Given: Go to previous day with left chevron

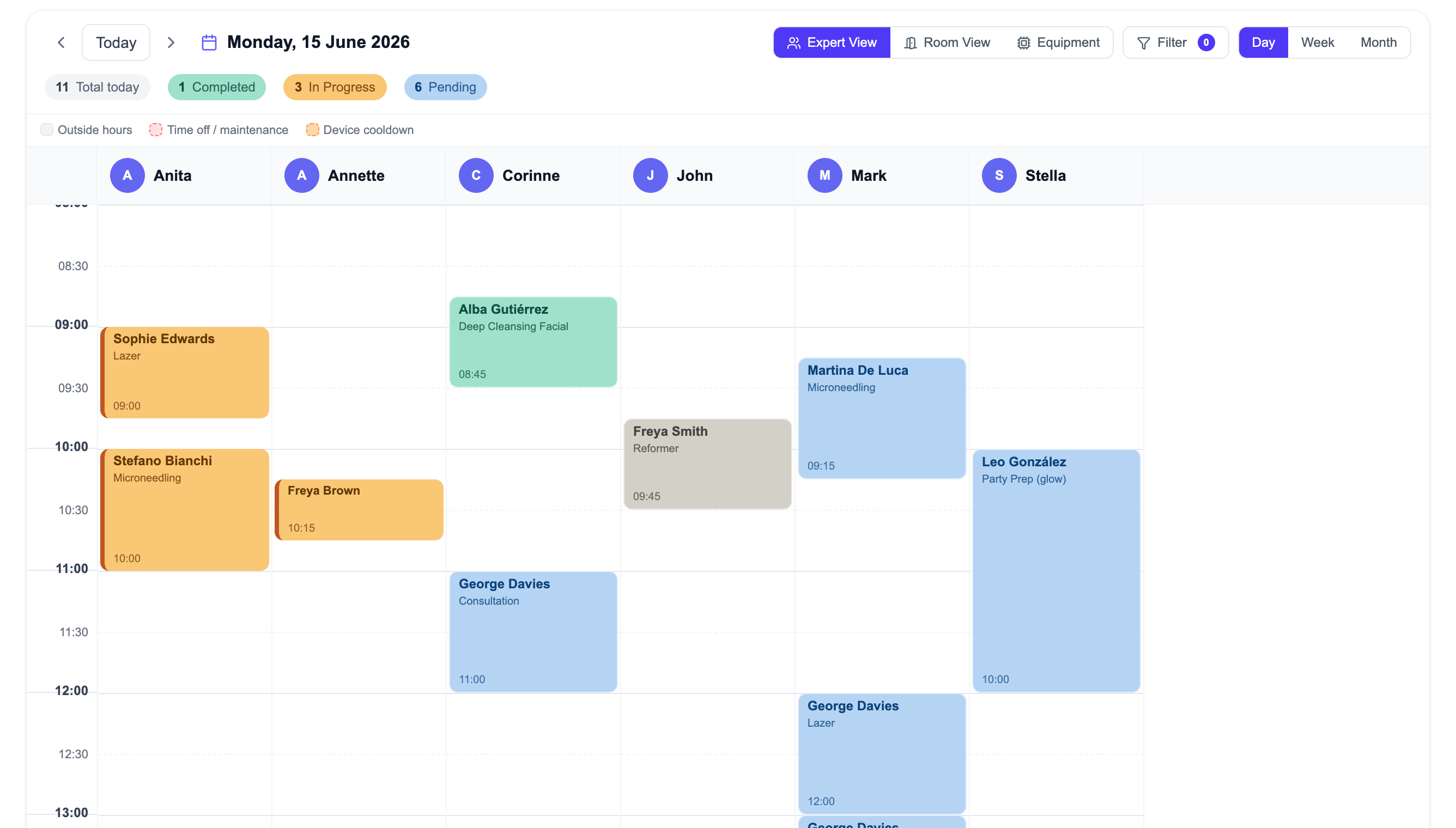Looking at the screenshot, I should pyautogui.click(x=62, y=42).
